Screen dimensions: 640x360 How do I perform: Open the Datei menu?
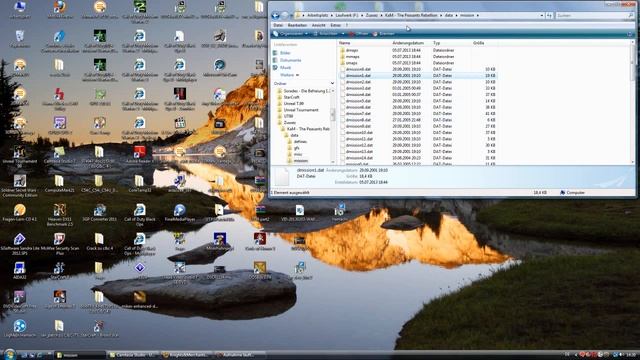(278, 25)
